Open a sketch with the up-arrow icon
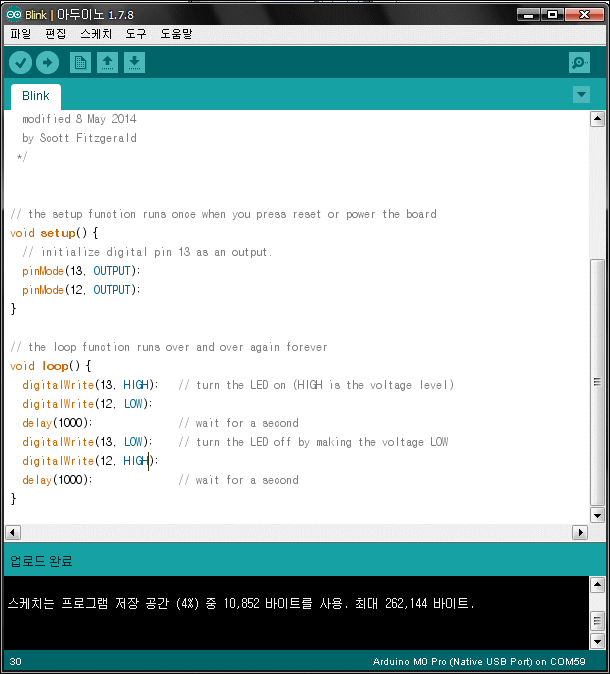This screenshot has height=674, width=610. [x=107, y=63]
